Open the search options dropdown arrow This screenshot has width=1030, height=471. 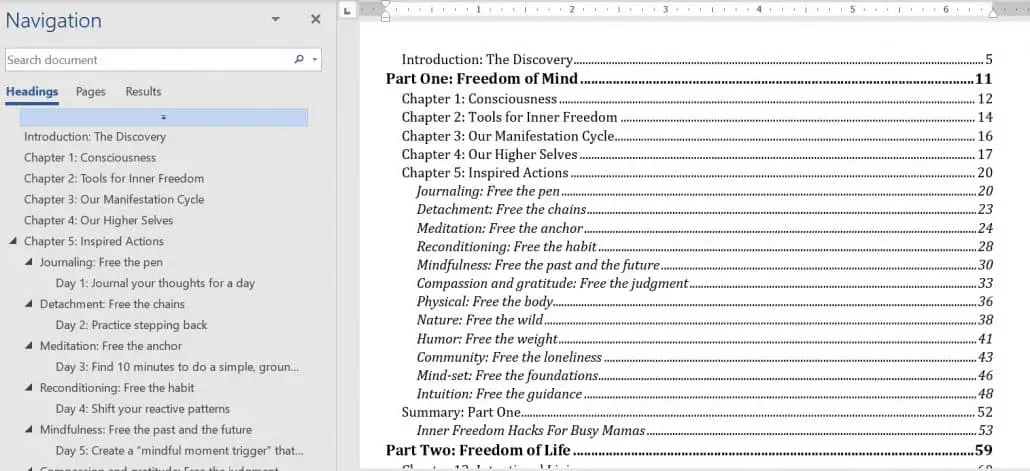[x=315, y=60]
